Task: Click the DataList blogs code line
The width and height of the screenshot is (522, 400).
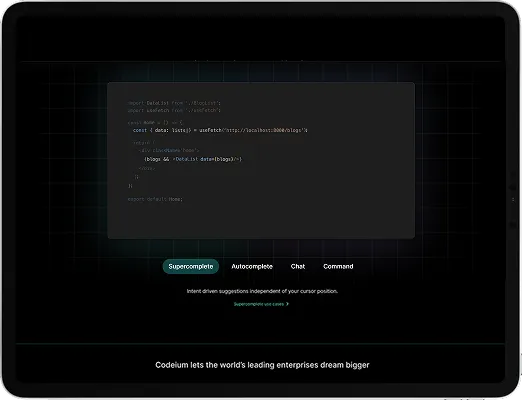Action: coord(193,159)
